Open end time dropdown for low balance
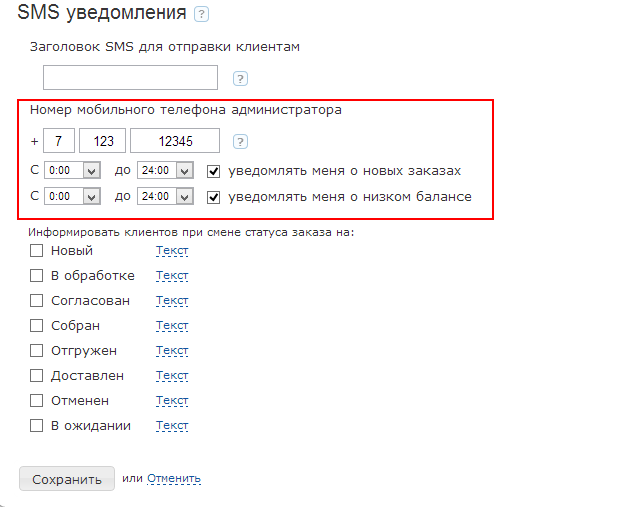The height and width of the screenshot is (507, 642). [165, 197]
